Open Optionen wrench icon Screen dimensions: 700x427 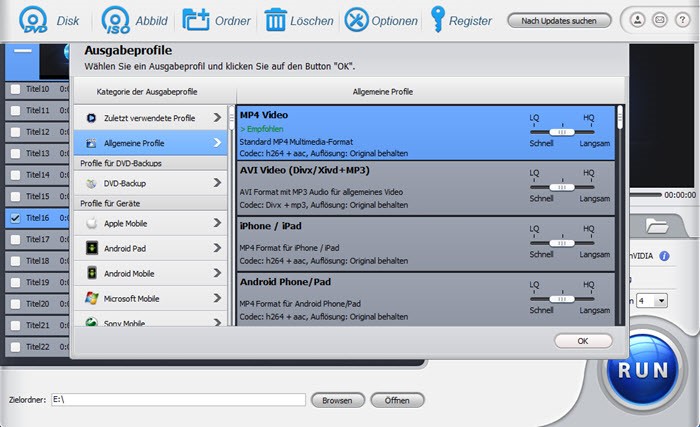(x=356, y=20)
